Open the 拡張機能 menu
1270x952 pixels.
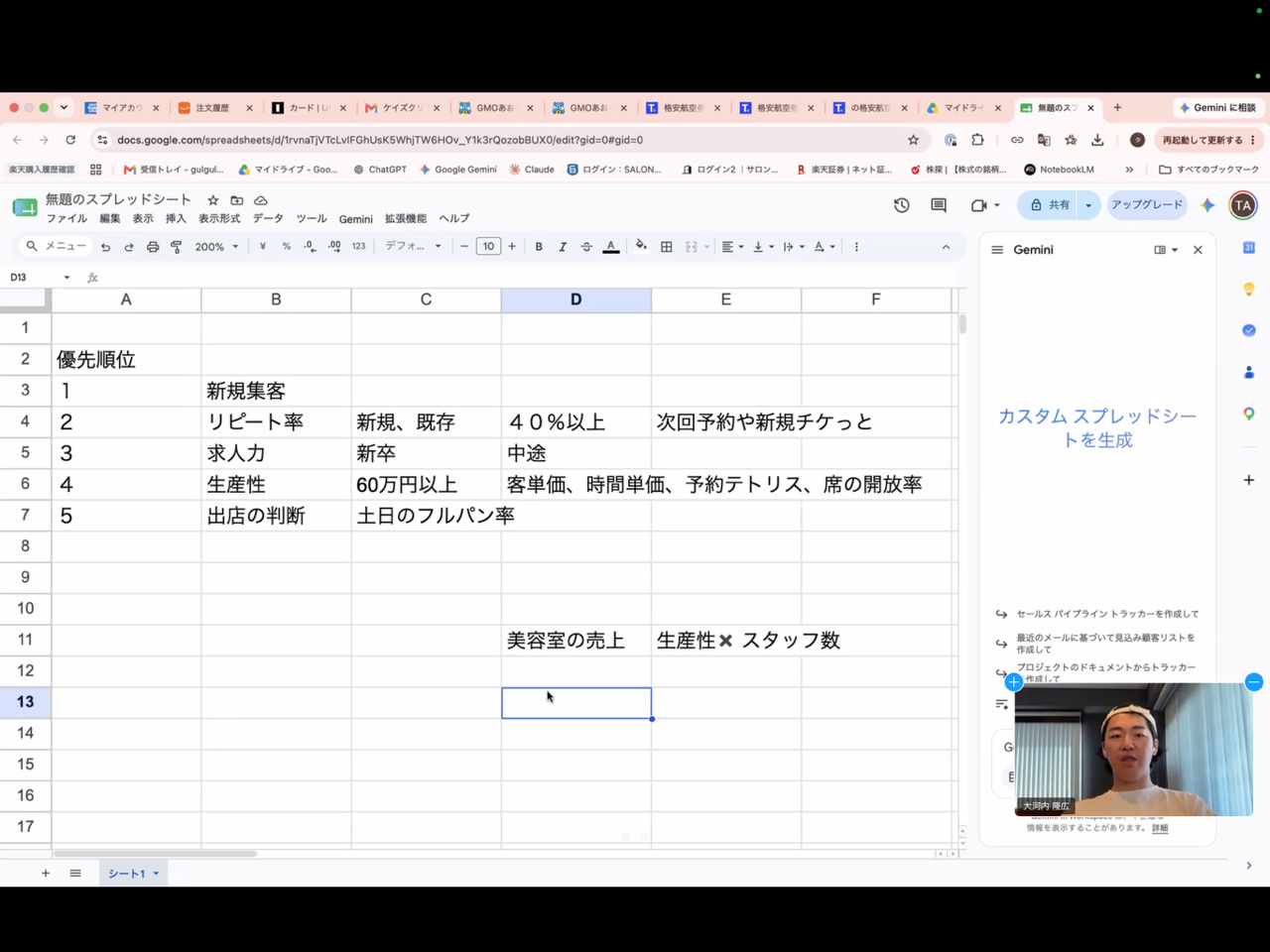pyautogui.click(x=406, y=219)
